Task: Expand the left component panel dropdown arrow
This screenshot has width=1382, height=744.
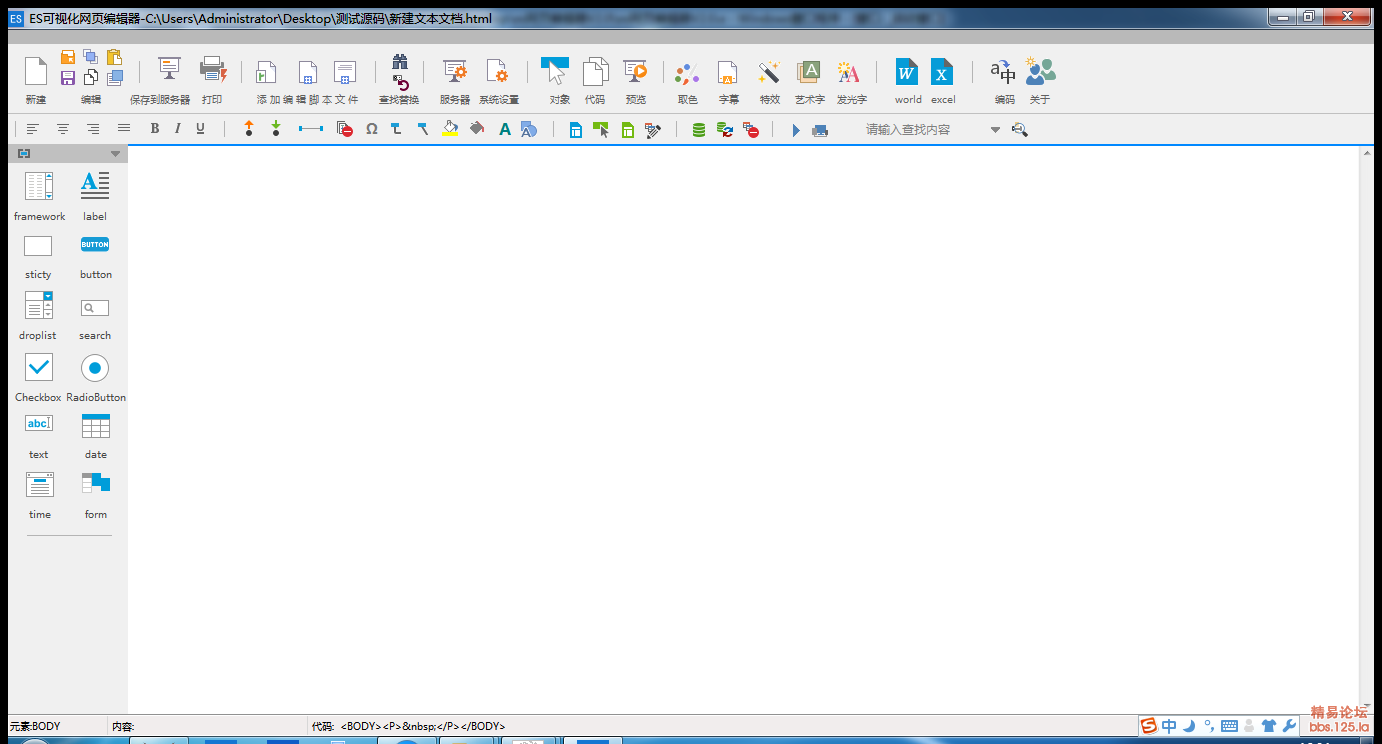Action: (x=115, y=154)
